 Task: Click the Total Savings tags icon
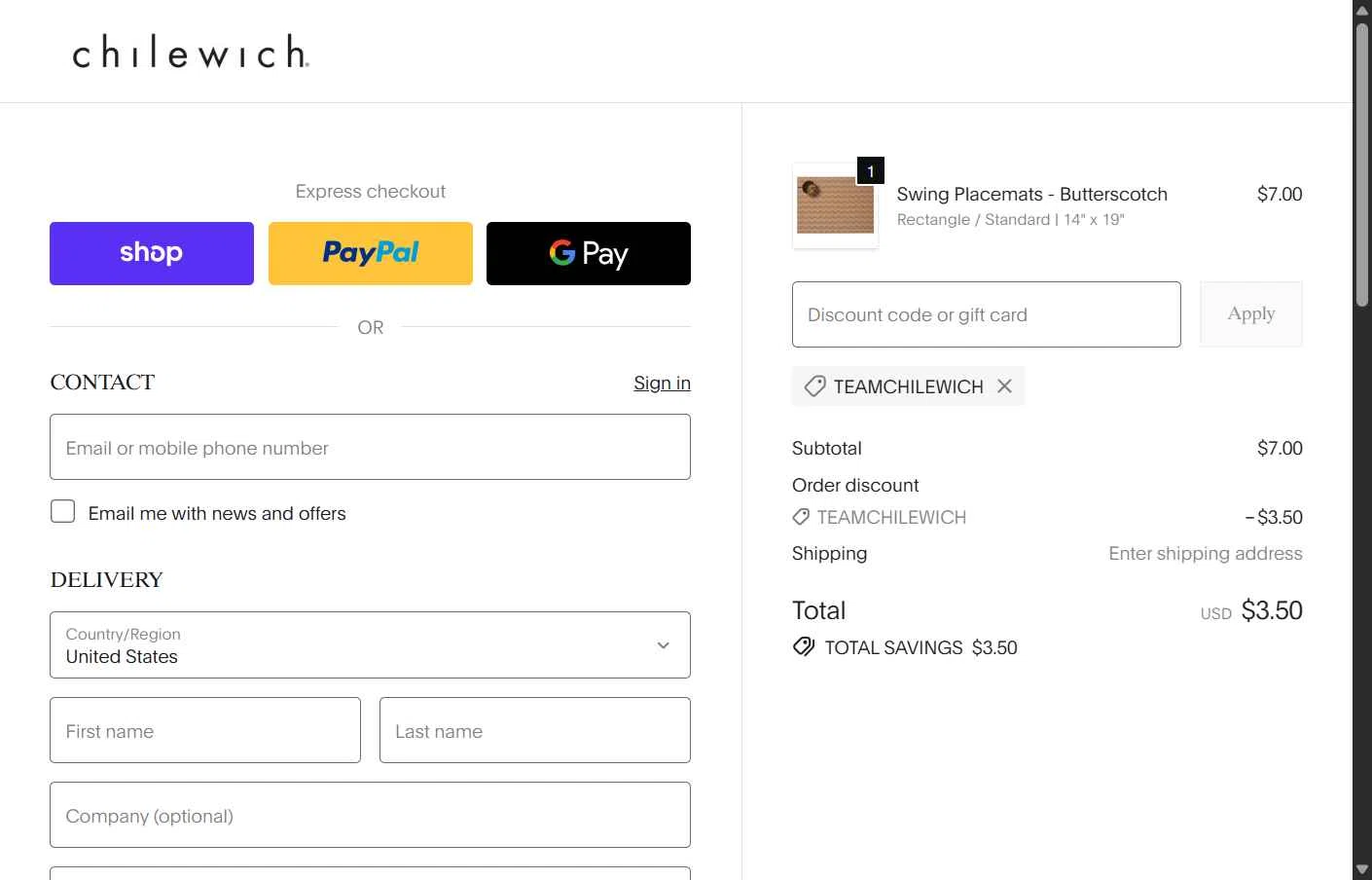point(804,646)
